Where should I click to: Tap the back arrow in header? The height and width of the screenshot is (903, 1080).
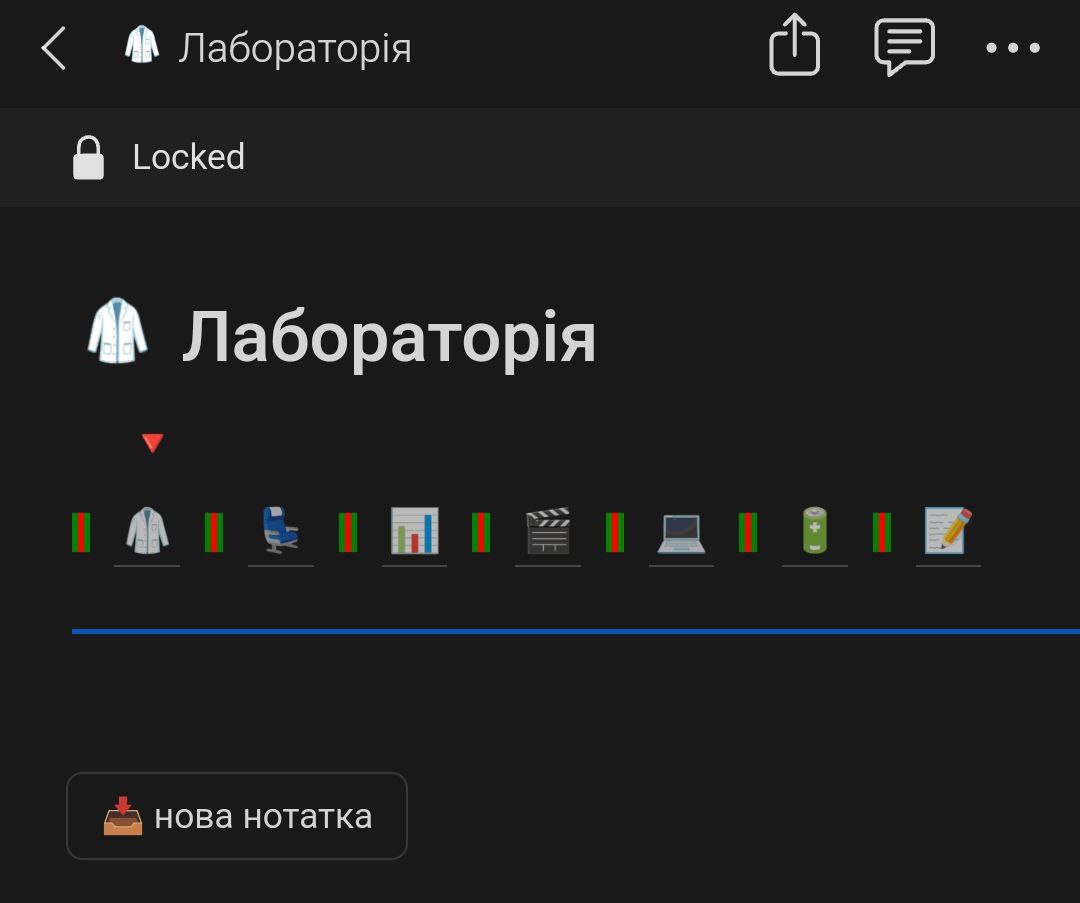tap(54, 48)
